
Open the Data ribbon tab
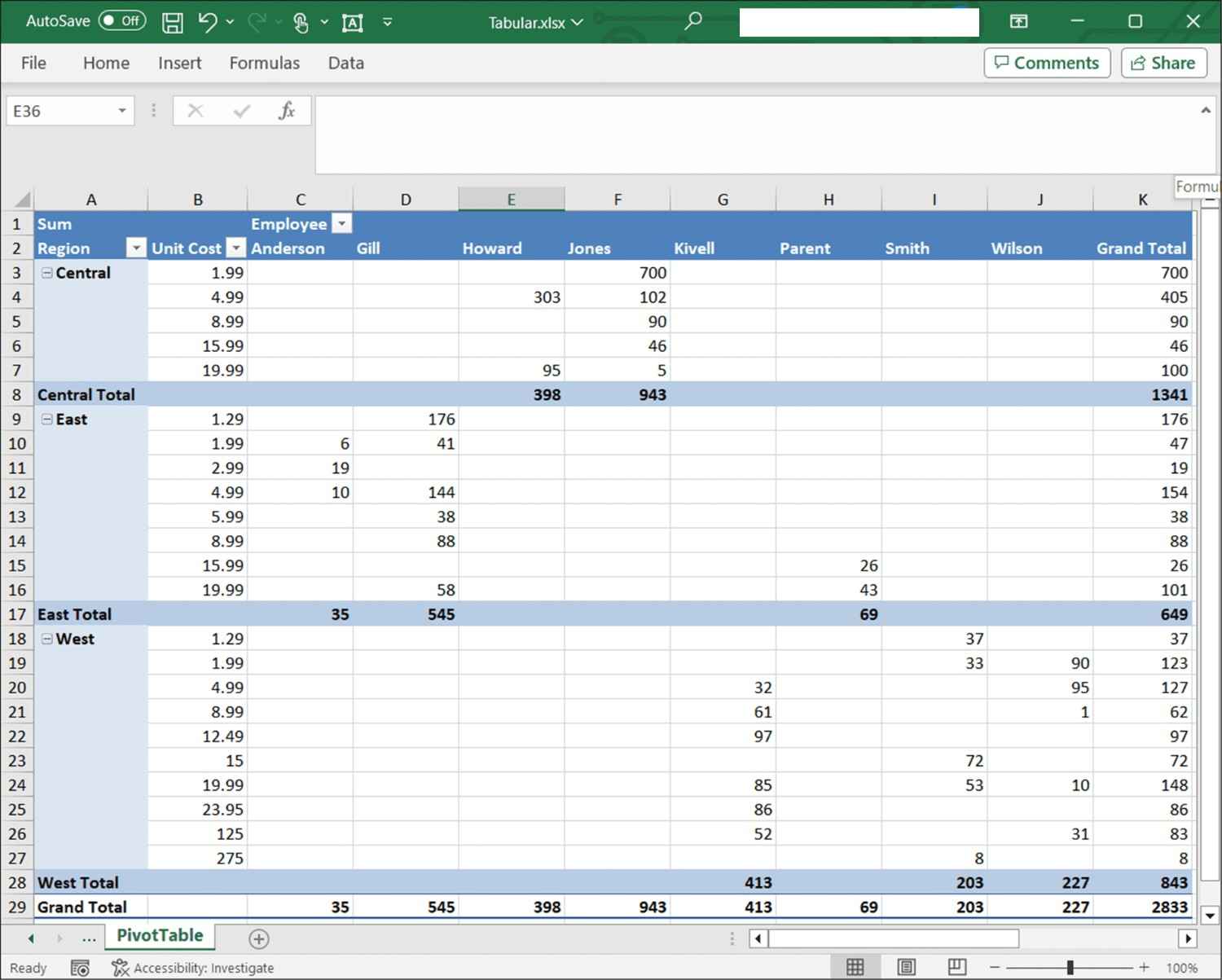tap(345, 63)
